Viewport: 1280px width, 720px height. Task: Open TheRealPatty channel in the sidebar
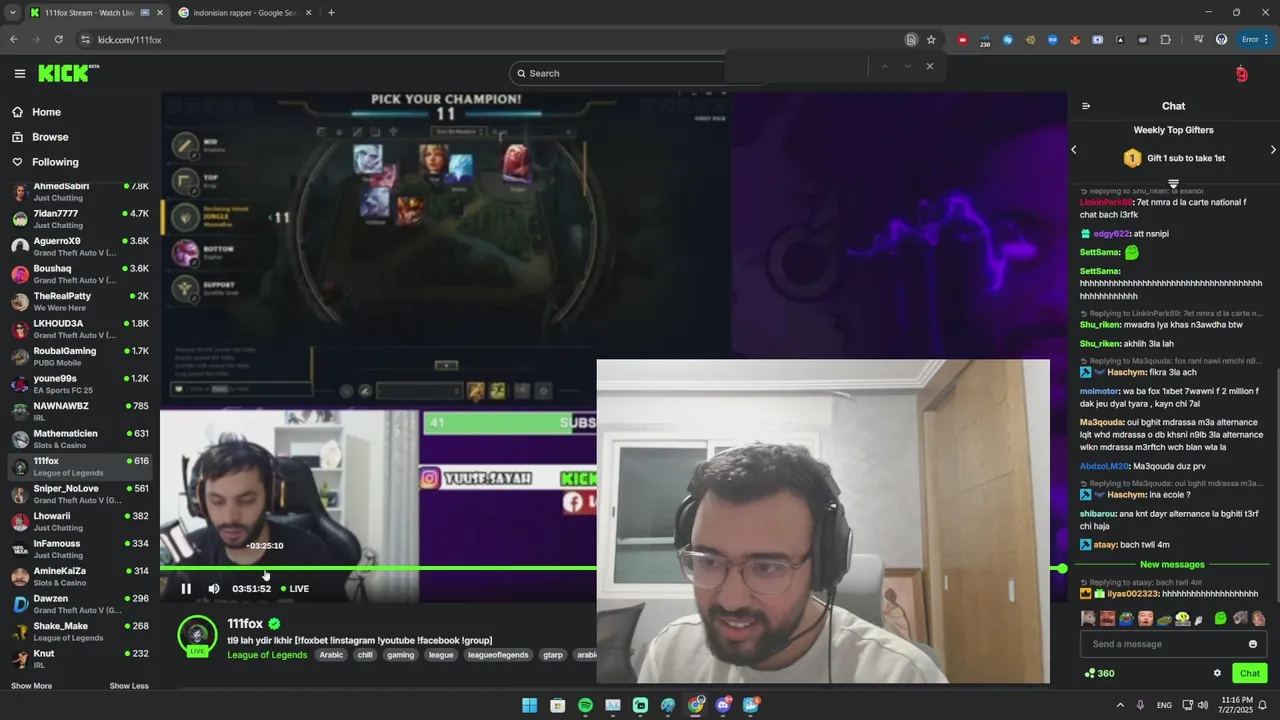[80, 301]
